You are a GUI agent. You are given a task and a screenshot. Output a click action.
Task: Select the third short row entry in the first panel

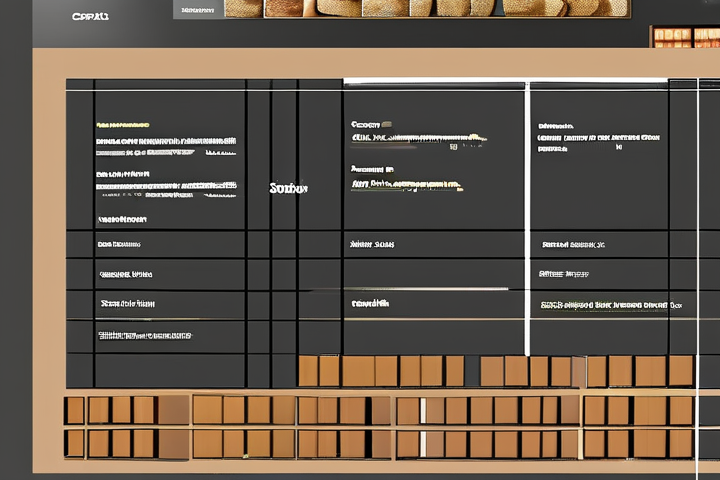coord(127,303)
